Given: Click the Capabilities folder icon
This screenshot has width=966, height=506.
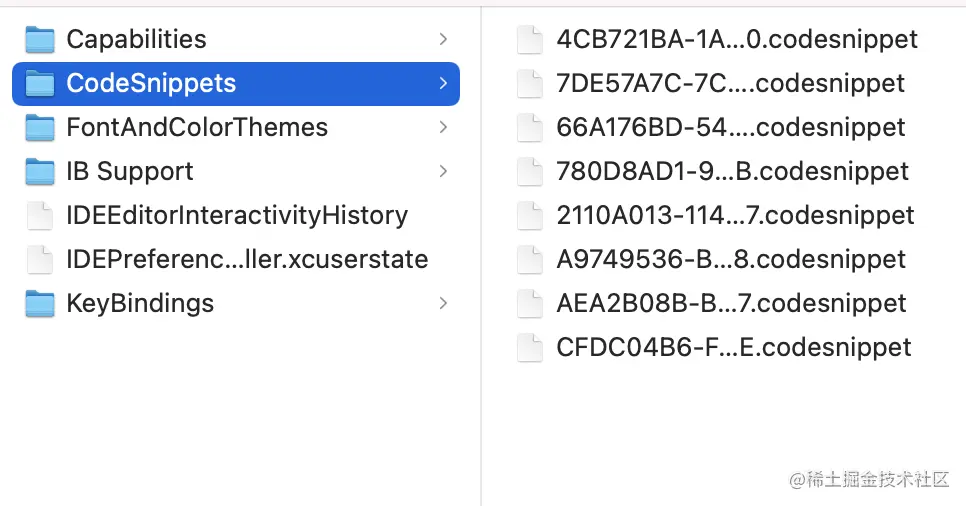Looking at the screenshot, I should pyautogui.click(x=40, y=40).
